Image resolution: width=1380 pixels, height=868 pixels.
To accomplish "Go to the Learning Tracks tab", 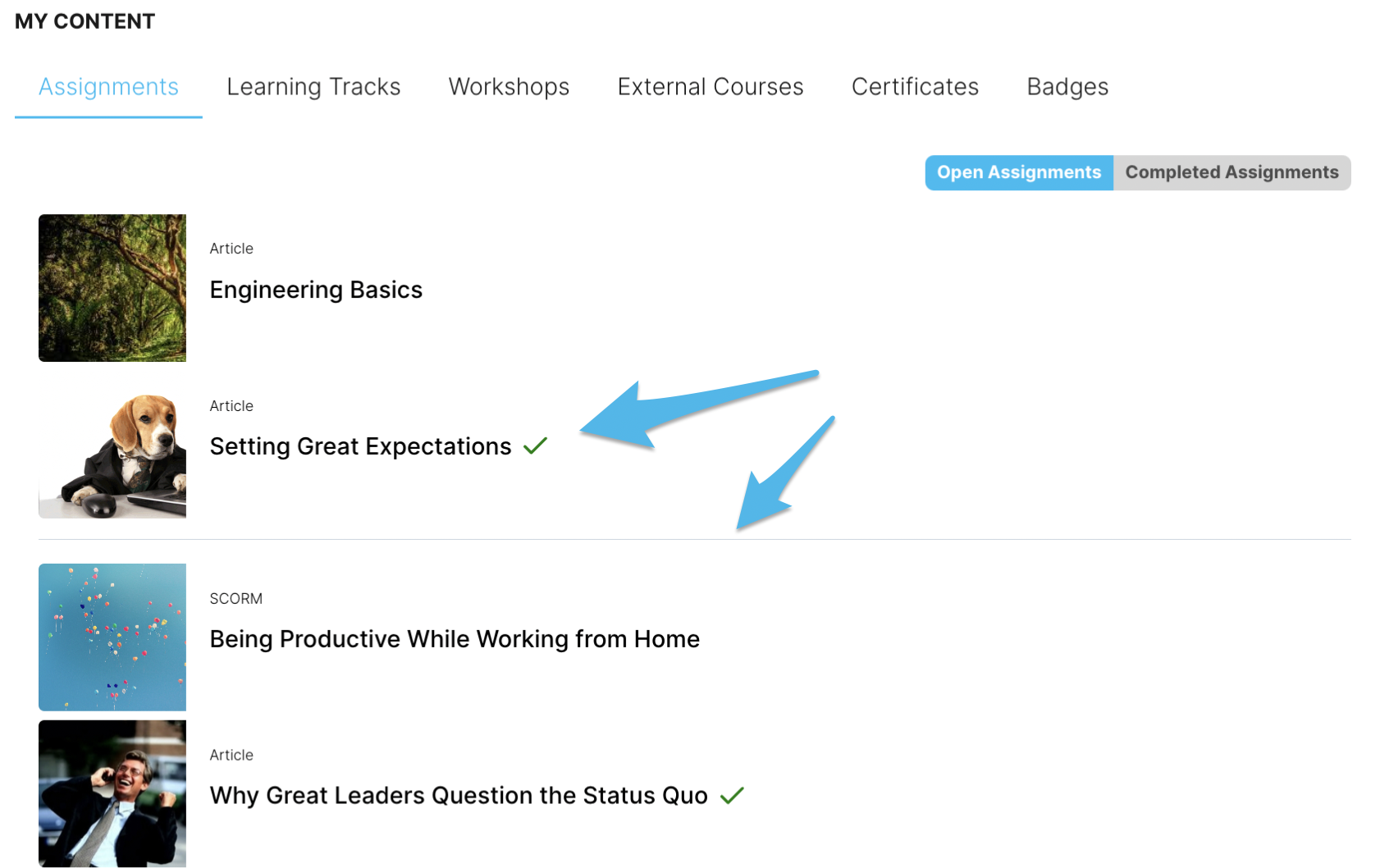I will [313, 87].
